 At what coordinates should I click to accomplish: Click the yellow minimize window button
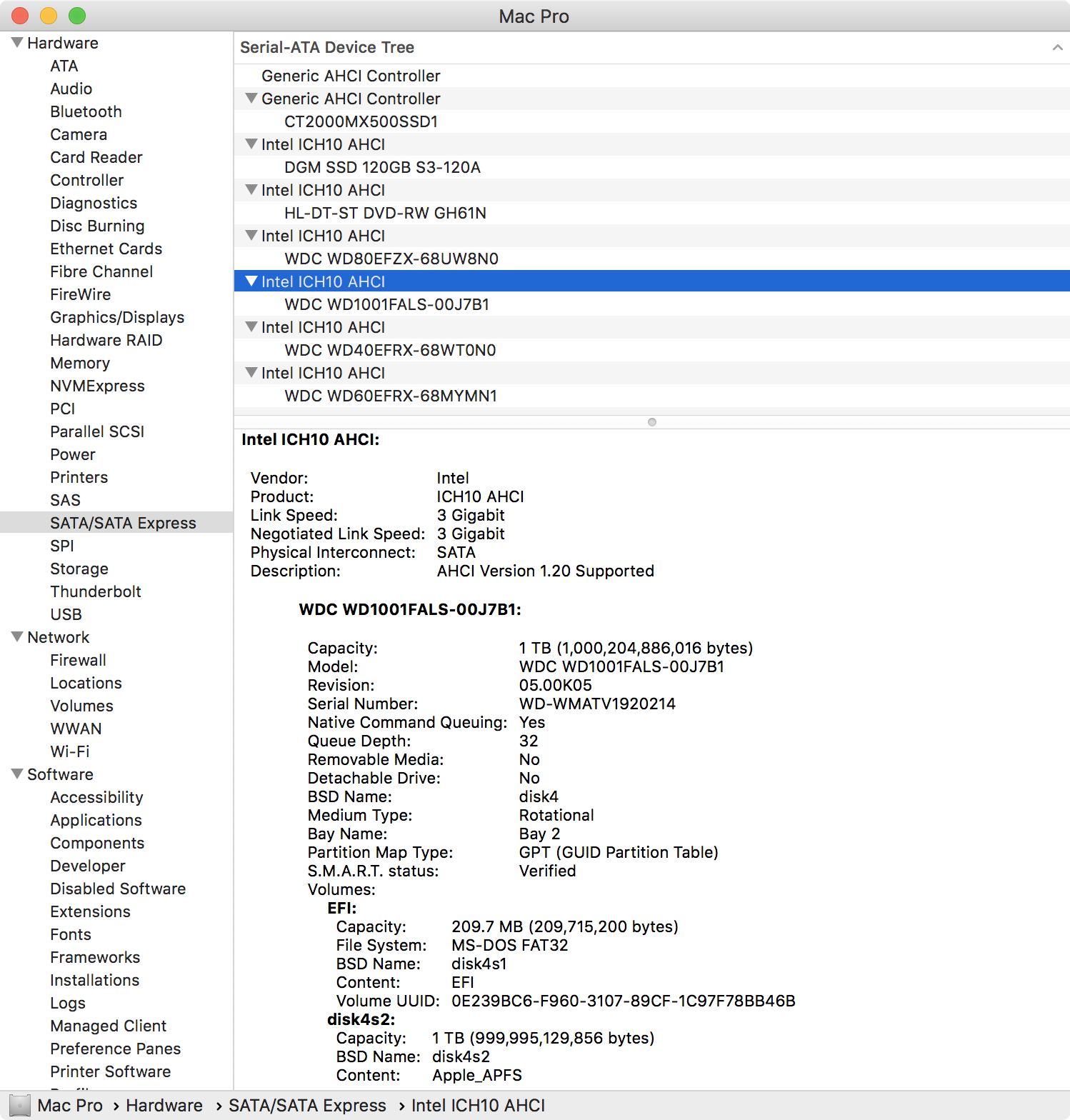(x=49, y=16)
